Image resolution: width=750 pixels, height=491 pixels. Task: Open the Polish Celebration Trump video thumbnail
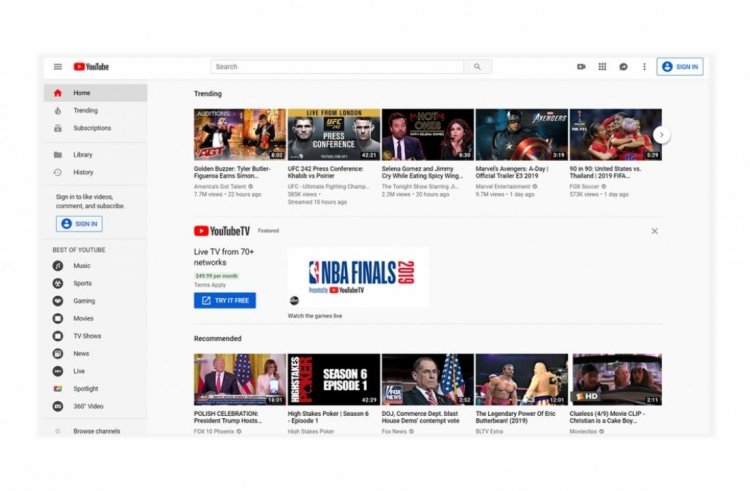coord(240,379)
